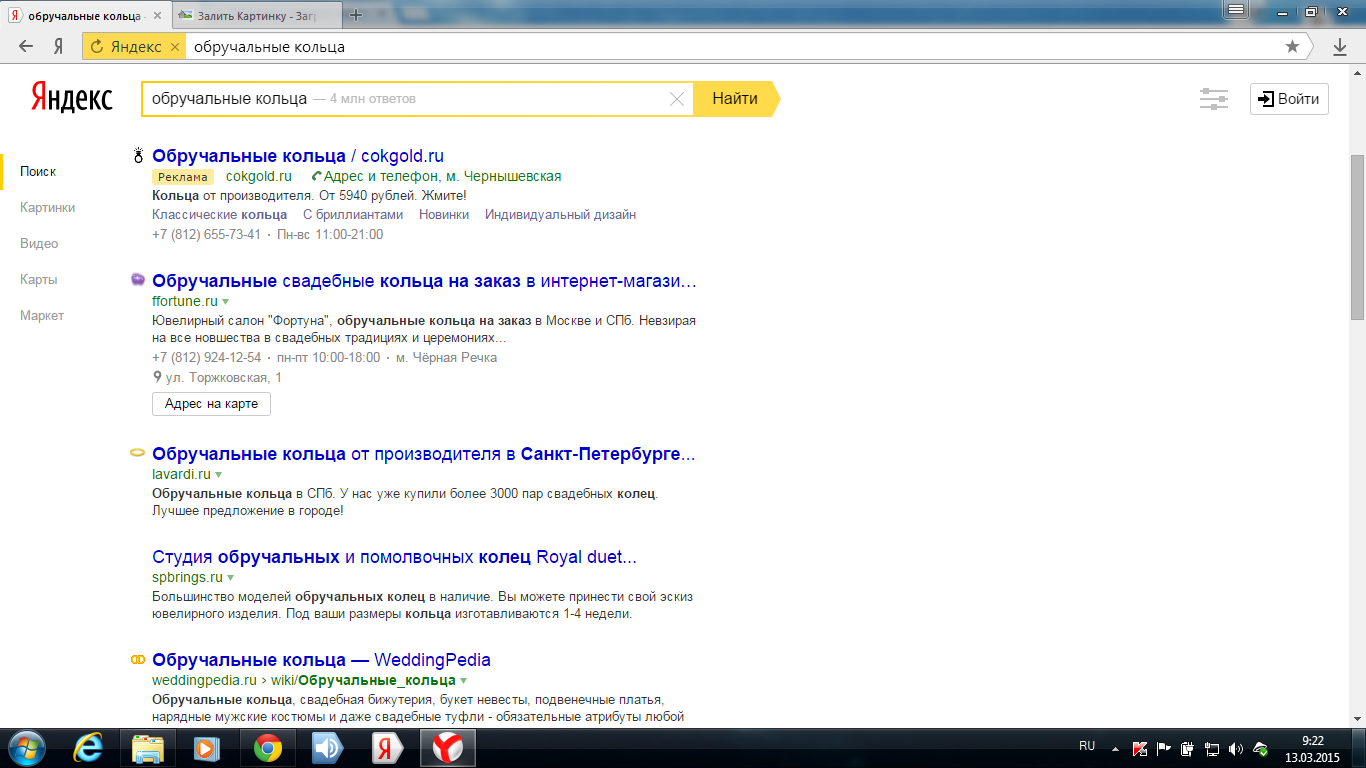Click the Войти login button
Image resolution: width=1366 pixels, height=768 pixels.
pyautogui.click(x=1289, y=99)
